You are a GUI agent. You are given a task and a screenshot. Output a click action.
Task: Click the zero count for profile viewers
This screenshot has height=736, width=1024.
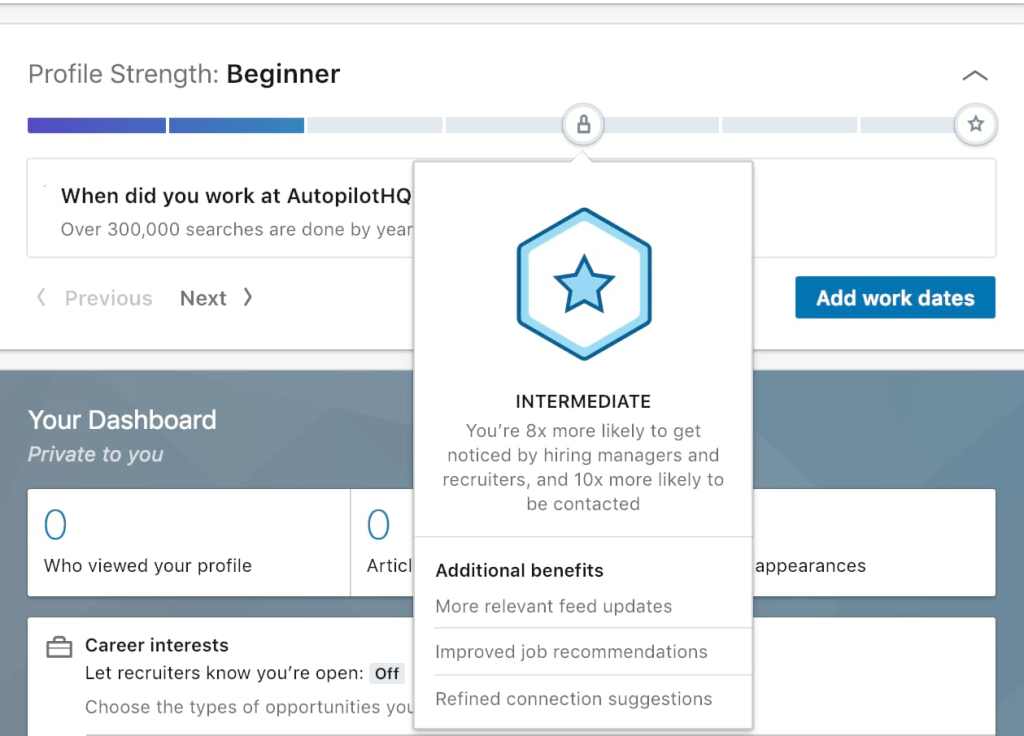coord(55,524)
